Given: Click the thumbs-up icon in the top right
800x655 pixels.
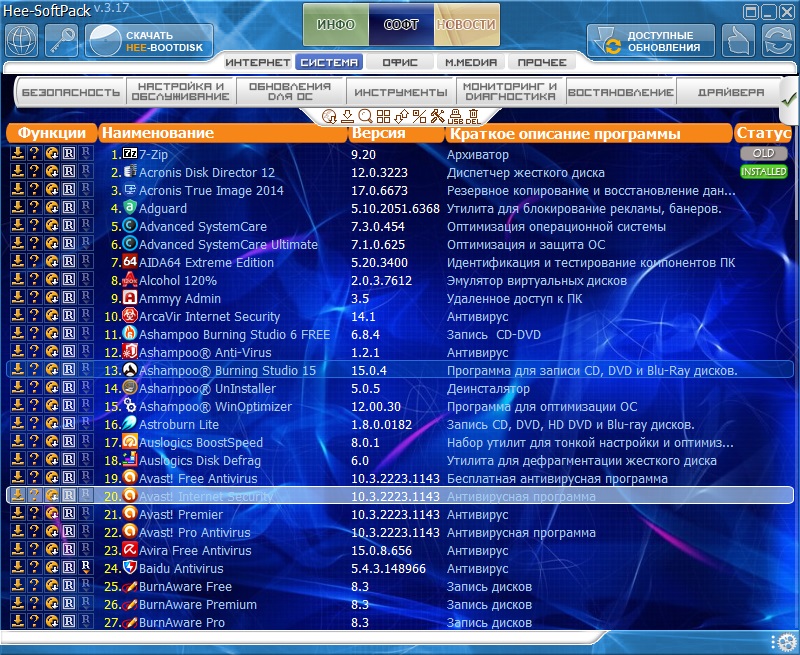Looking at the screenshot, I should [738, 40].
